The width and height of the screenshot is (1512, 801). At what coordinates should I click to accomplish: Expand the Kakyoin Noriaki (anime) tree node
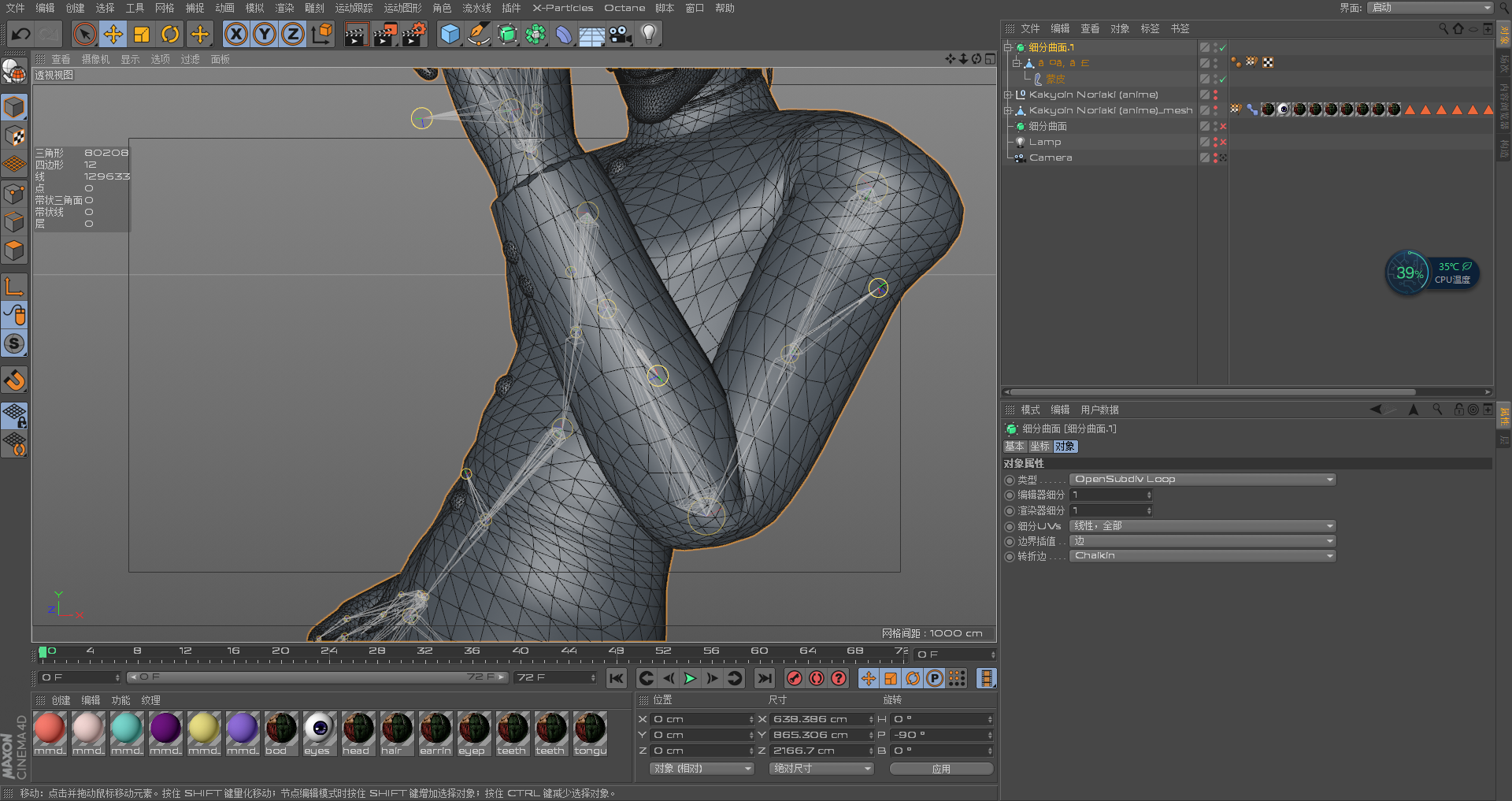click(x=1007, y=95)
